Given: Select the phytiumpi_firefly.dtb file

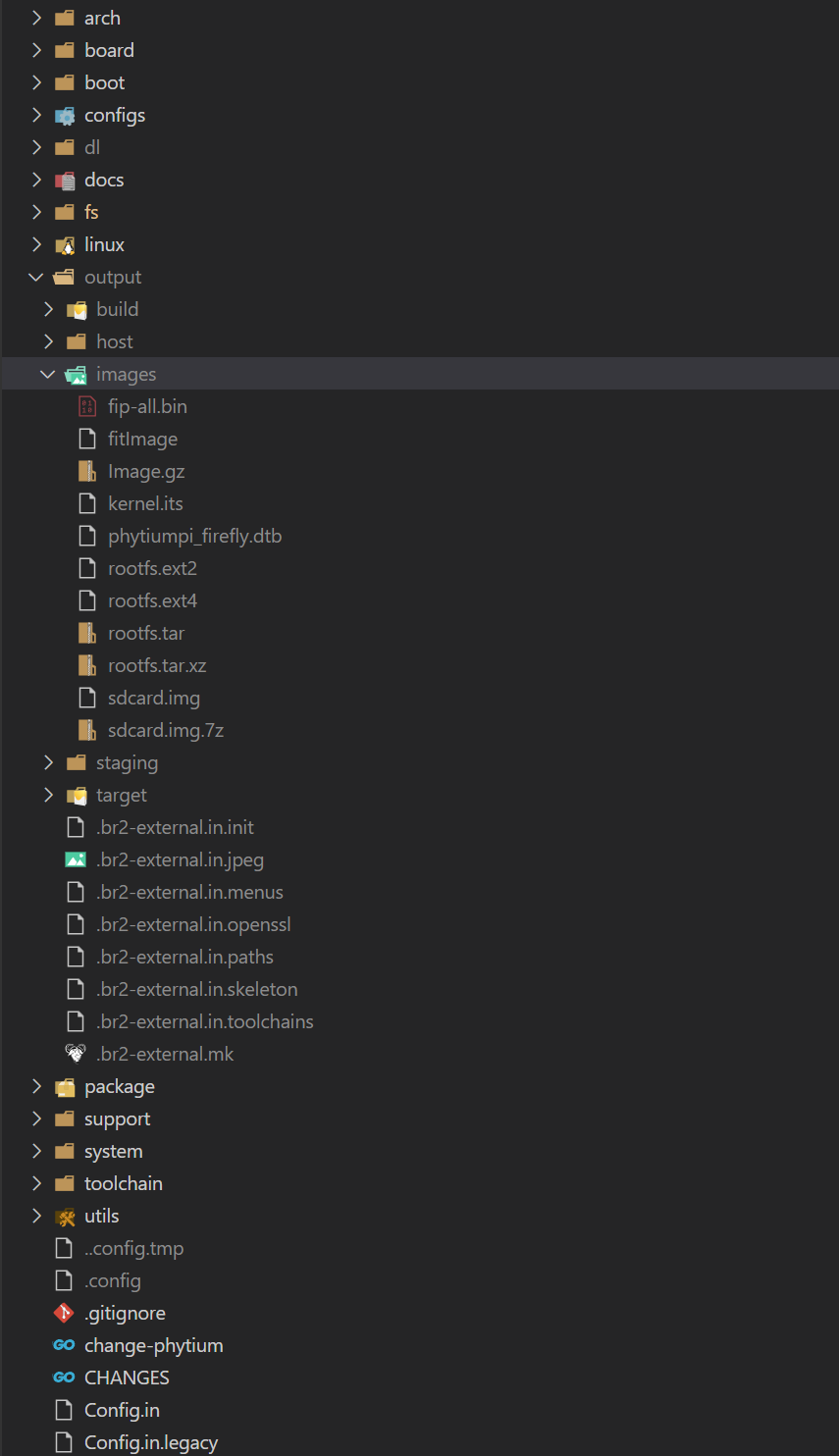Looking at the screenshot, I should point(194,536).
